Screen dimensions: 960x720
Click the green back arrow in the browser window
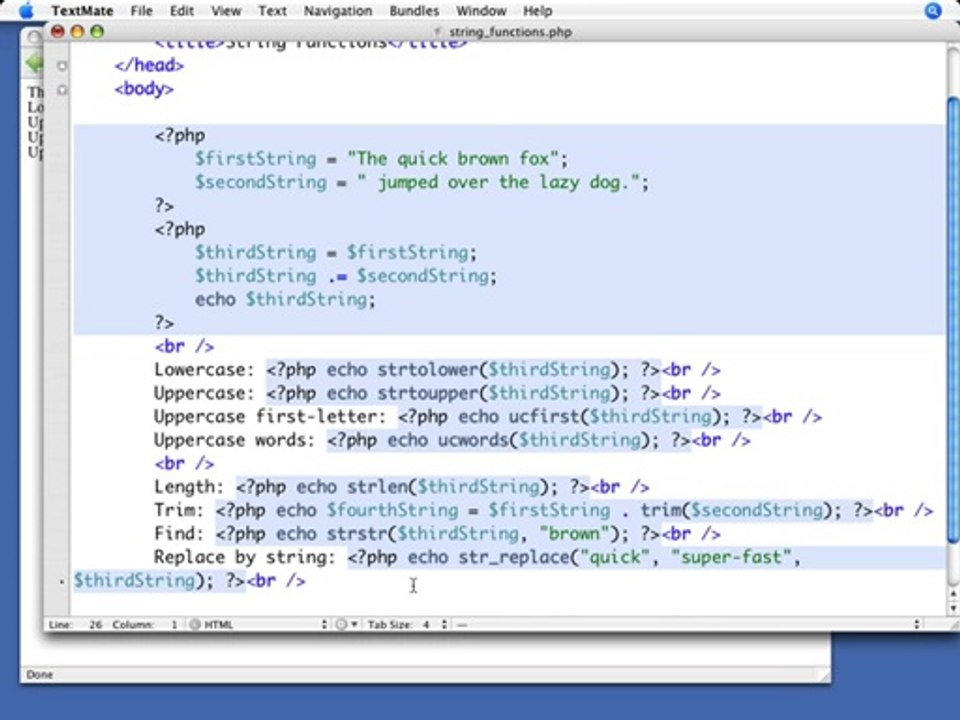34,63
